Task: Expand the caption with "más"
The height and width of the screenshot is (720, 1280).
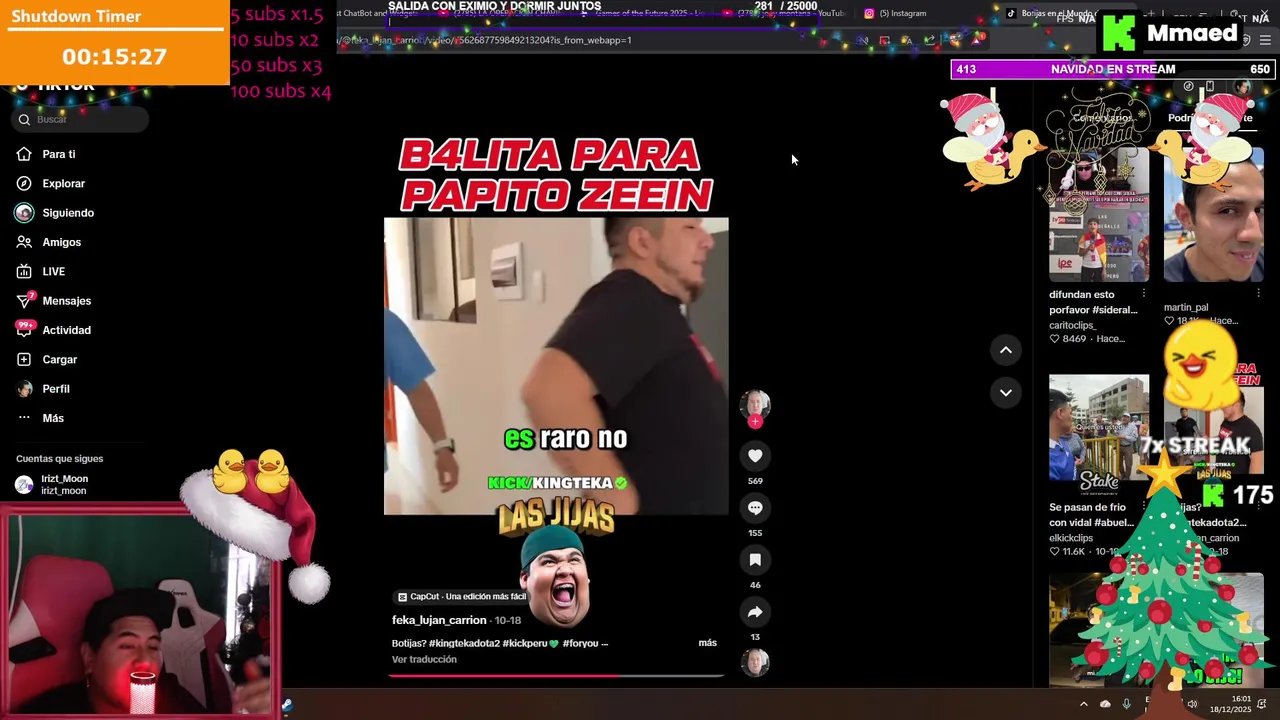Action: click(707, 643)
